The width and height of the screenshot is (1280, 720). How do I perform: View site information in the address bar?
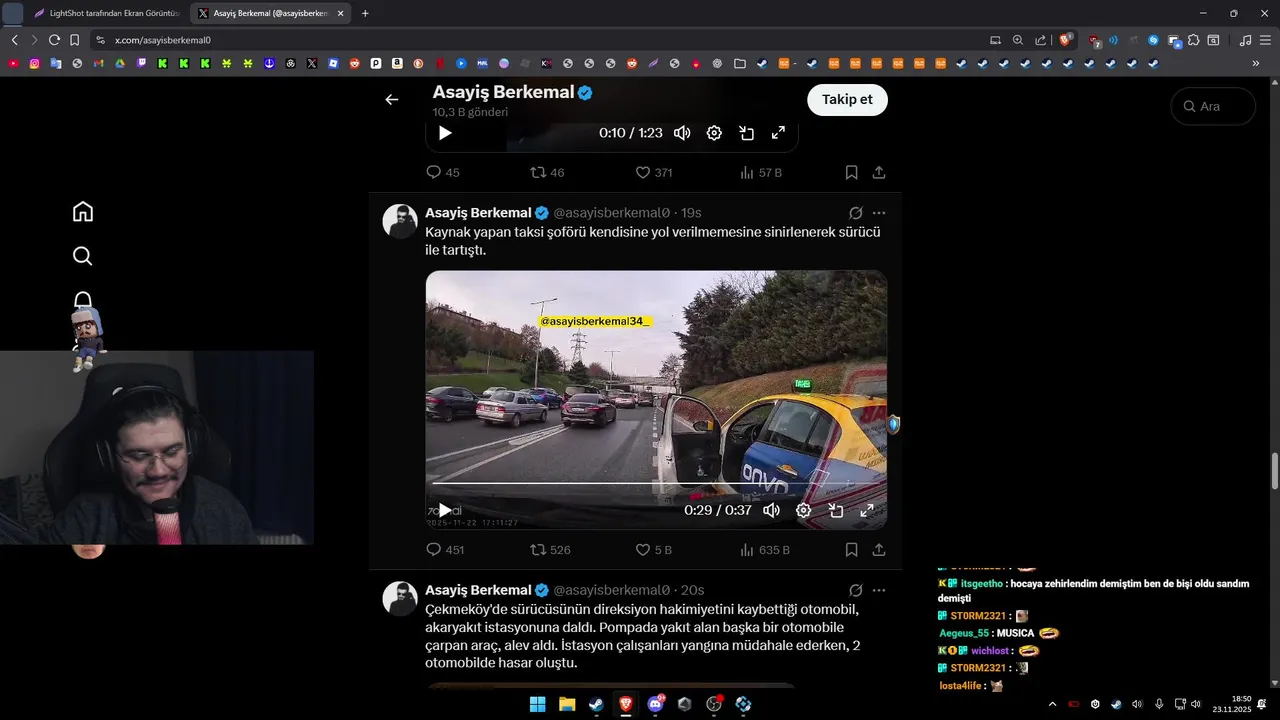tap(100, 40)
